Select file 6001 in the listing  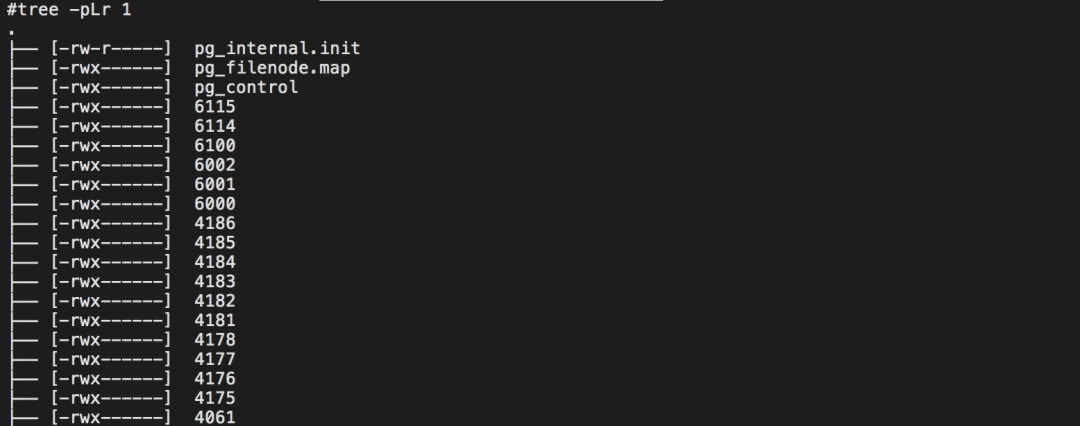(x=215, y=184)
